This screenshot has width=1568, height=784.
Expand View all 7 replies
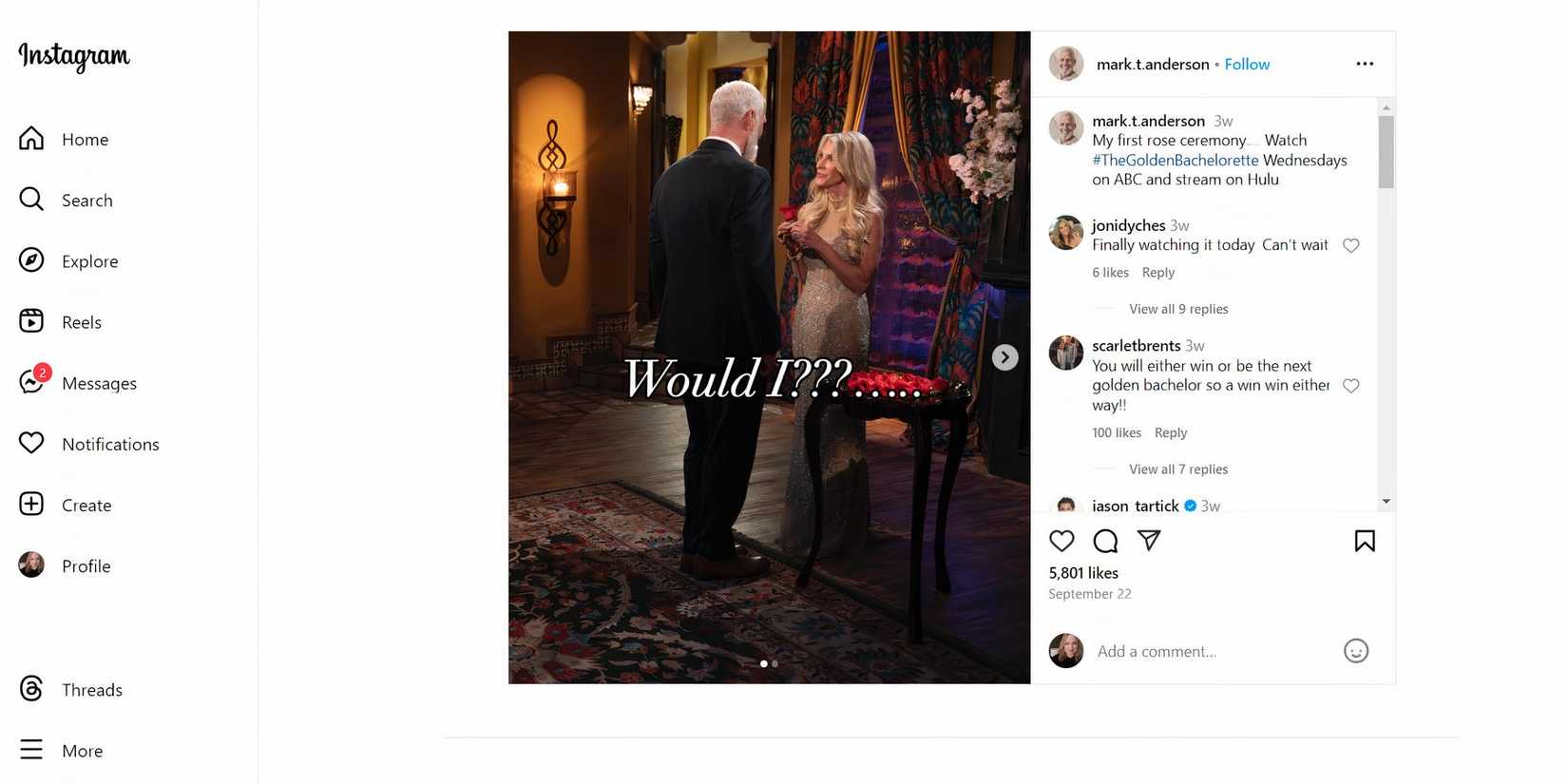point(1178,469)
